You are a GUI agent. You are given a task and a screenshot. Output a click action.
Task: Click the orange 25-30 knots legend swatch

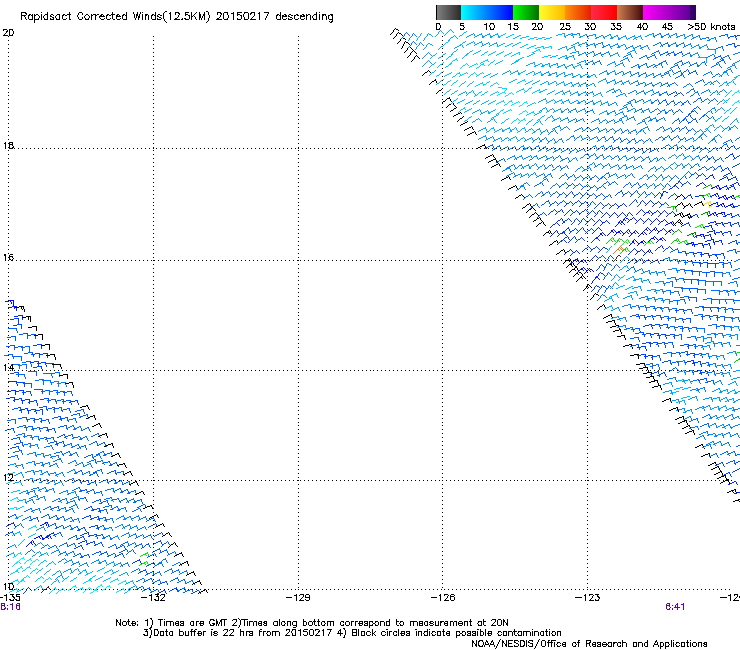[x=578, y=12]
